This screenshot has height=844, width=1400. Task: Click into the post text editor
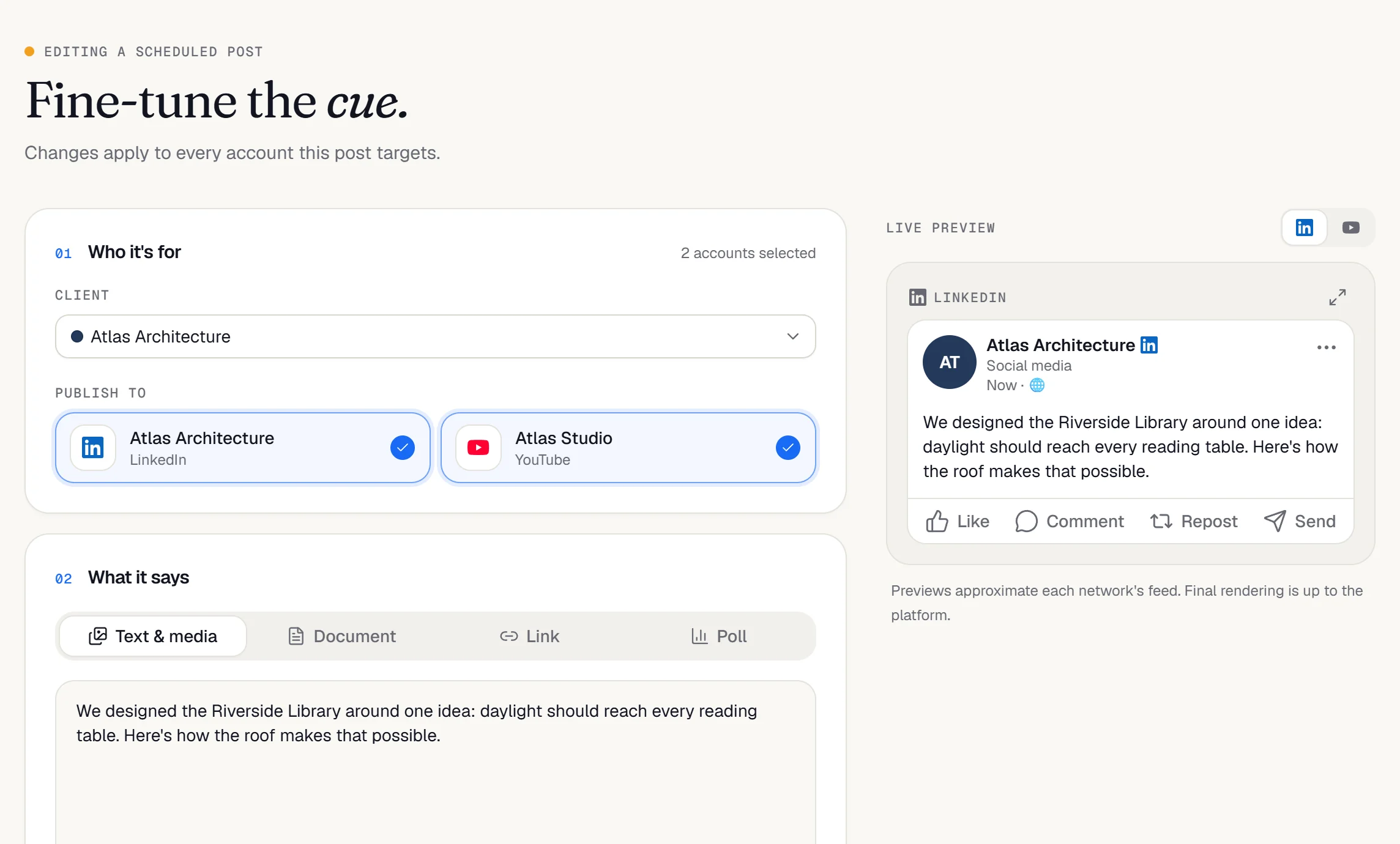(x=436, y=763)
